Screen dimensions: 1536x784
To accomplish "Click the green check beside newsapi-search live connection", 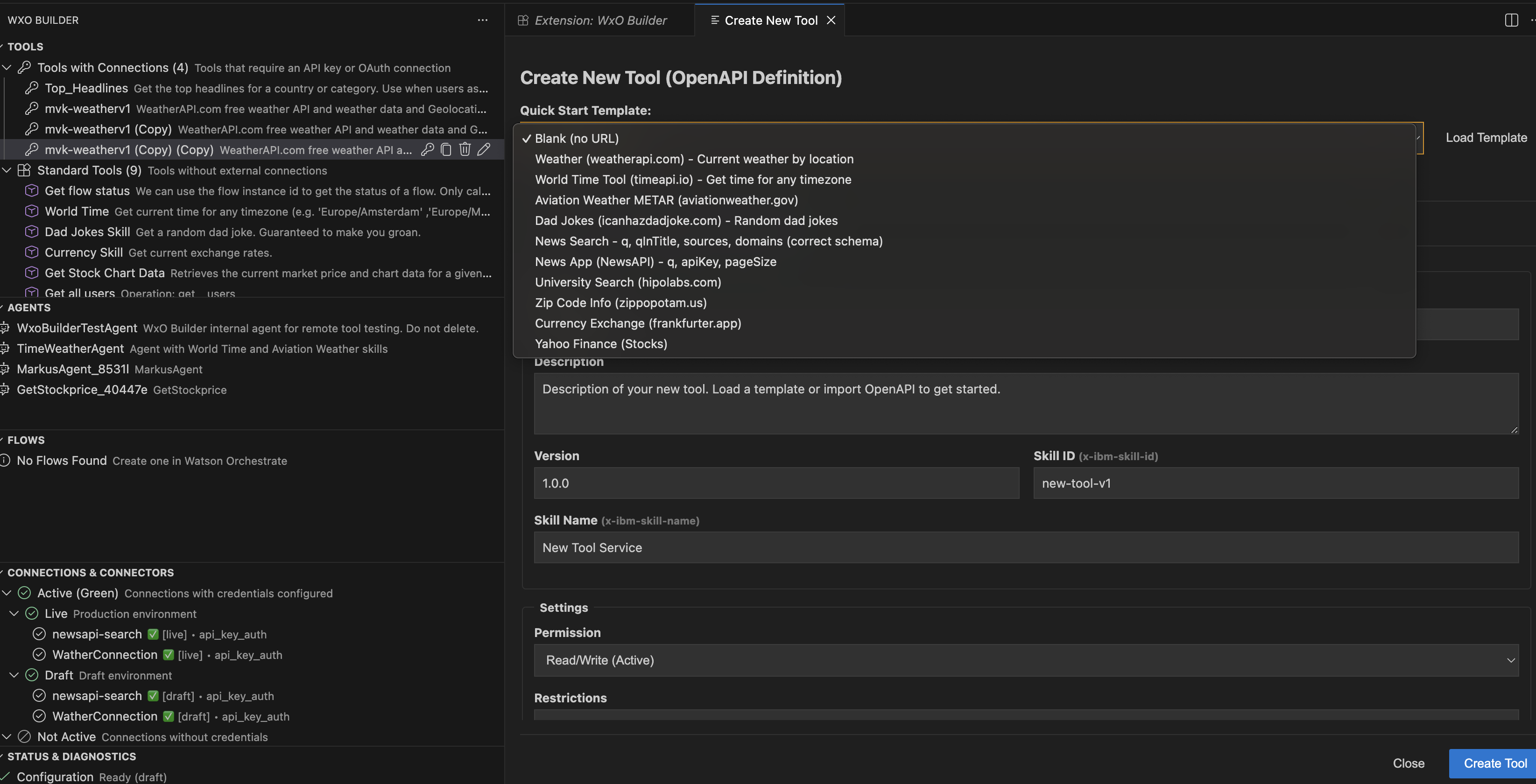I will (x=152, y=634).
